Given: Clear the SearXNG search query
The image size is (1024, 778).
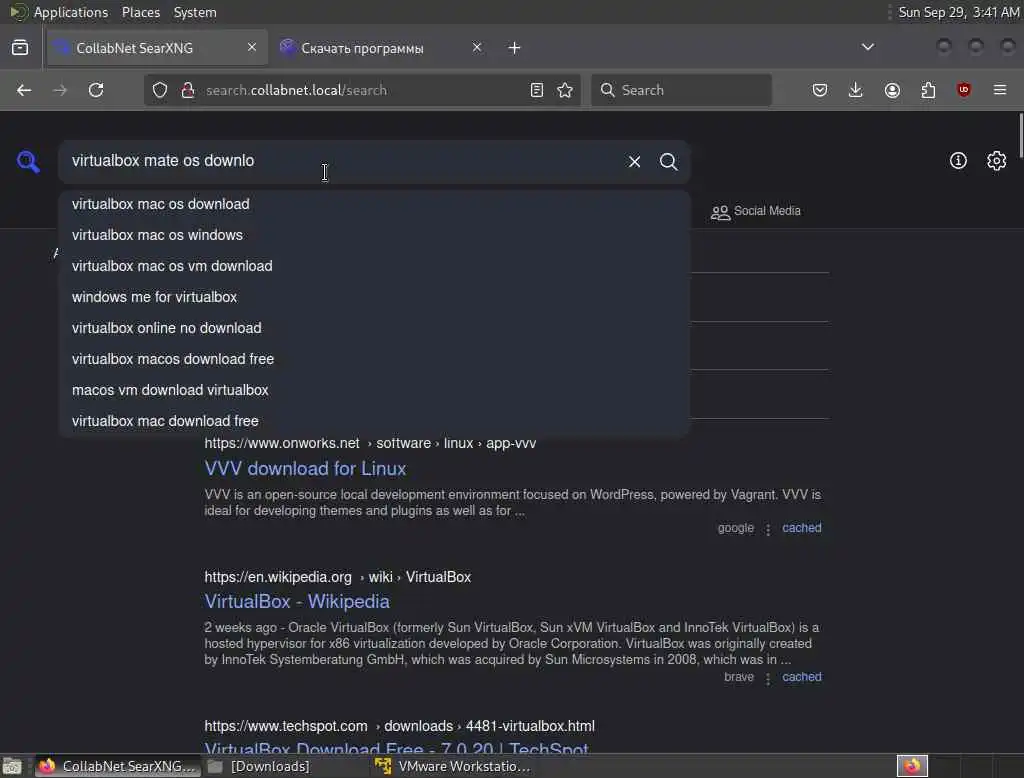Looking at the screenshot, I should click(x=634, y=161).
